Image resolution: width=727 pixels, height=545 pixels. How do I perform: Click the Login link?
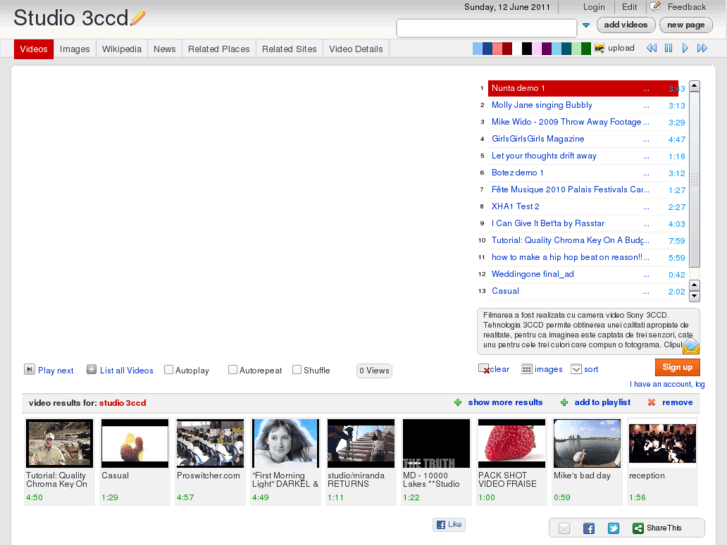point(594,7)
